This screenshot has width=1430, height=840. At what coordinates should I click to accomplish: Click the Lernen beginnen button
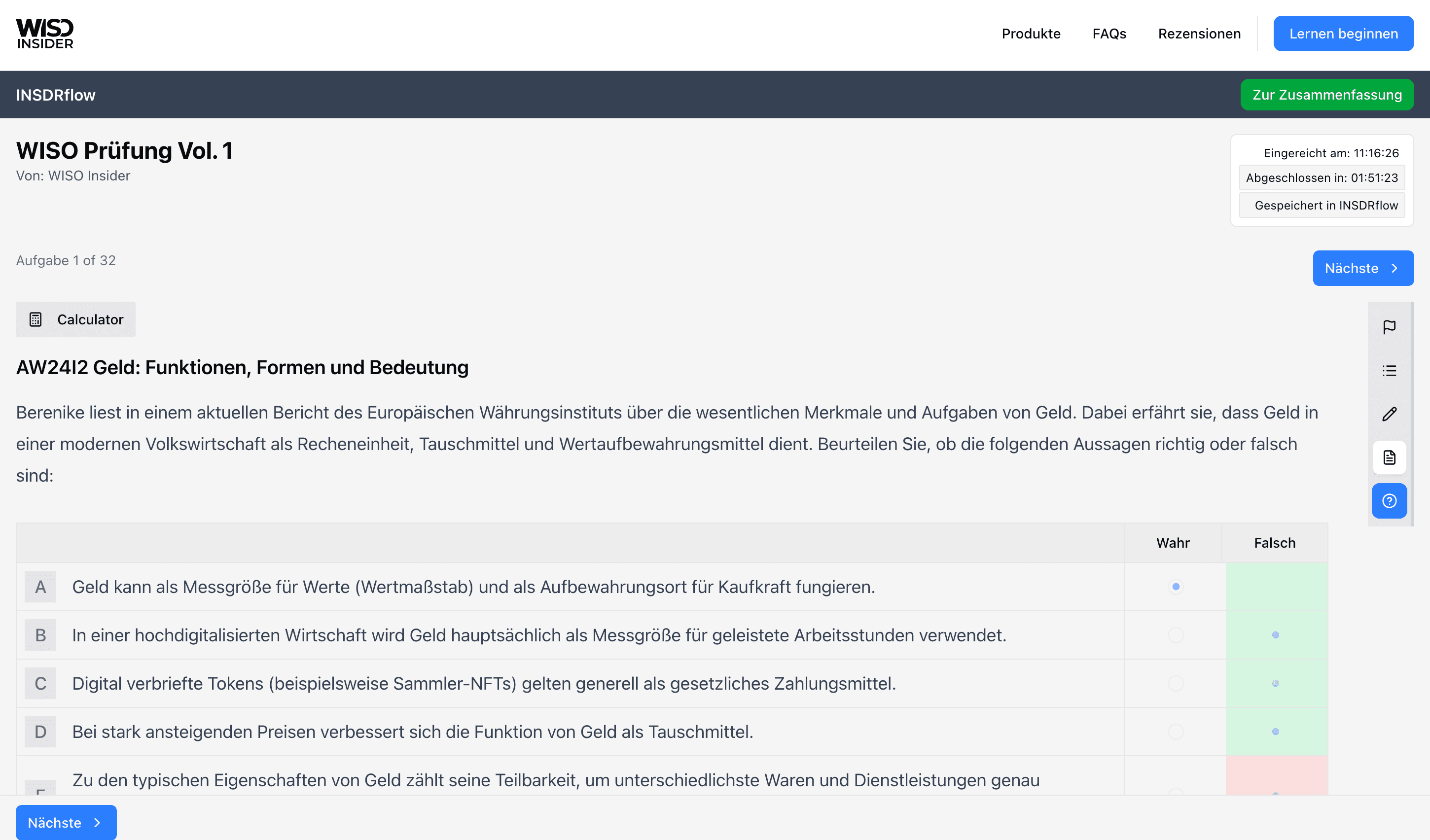(x=1343, y=34)
